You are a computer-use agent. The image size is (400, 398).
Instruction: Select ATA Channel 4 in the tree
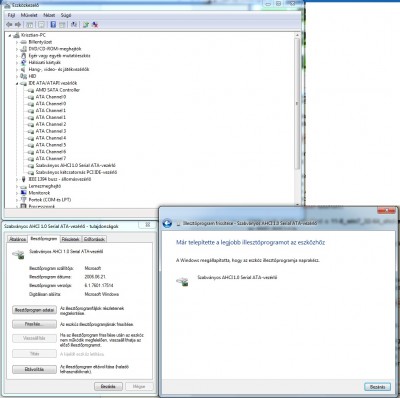pos(51,138)
